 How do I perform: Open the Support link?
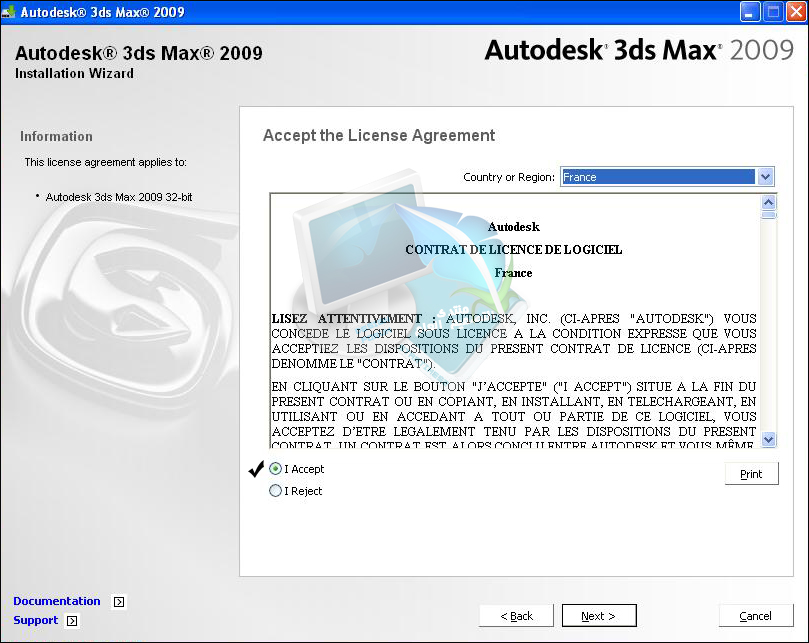[x=36, y=620]
